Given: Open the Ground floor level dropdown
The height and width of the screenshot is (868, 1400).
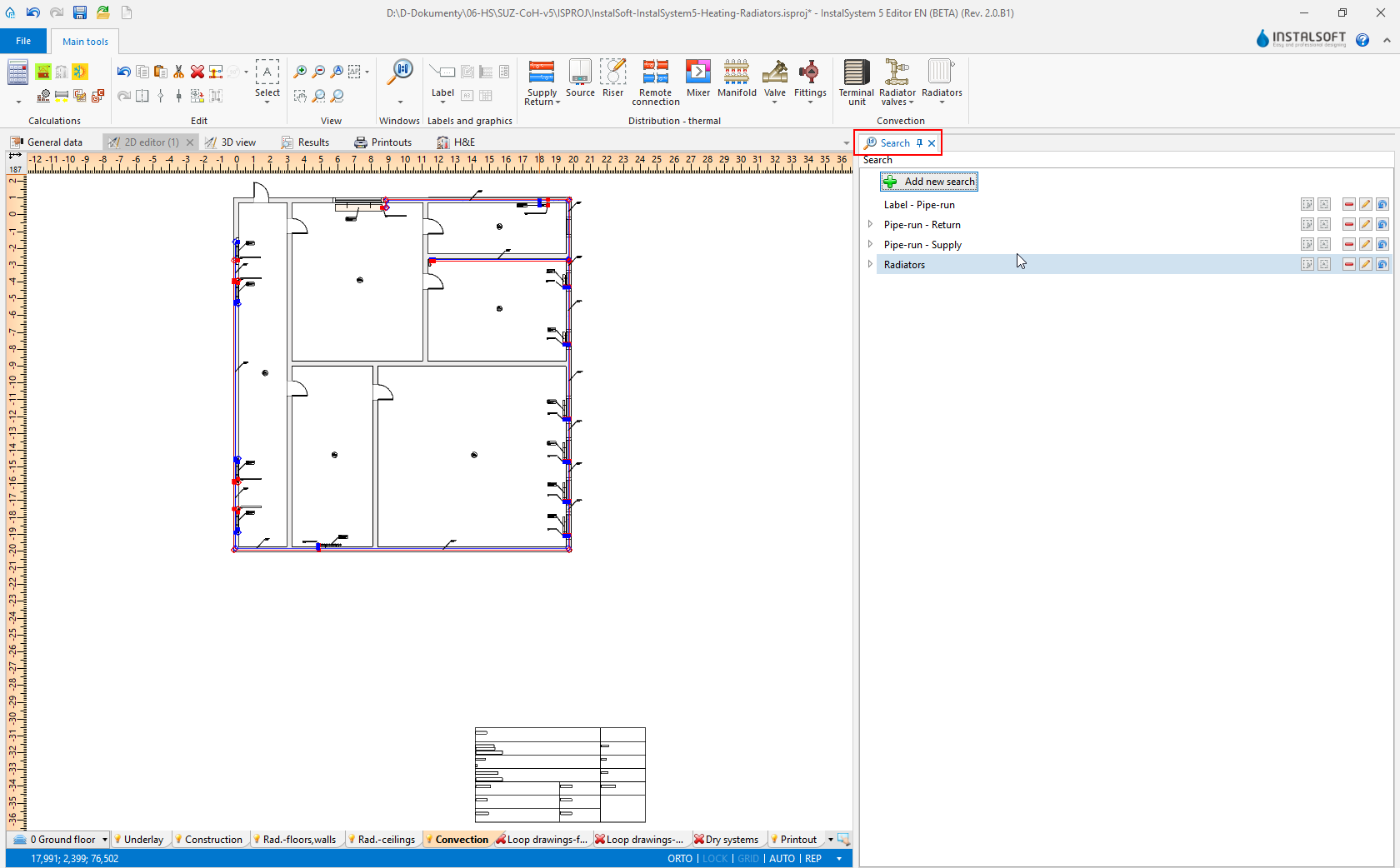Looking at the screenshot, I should (104, 840).
